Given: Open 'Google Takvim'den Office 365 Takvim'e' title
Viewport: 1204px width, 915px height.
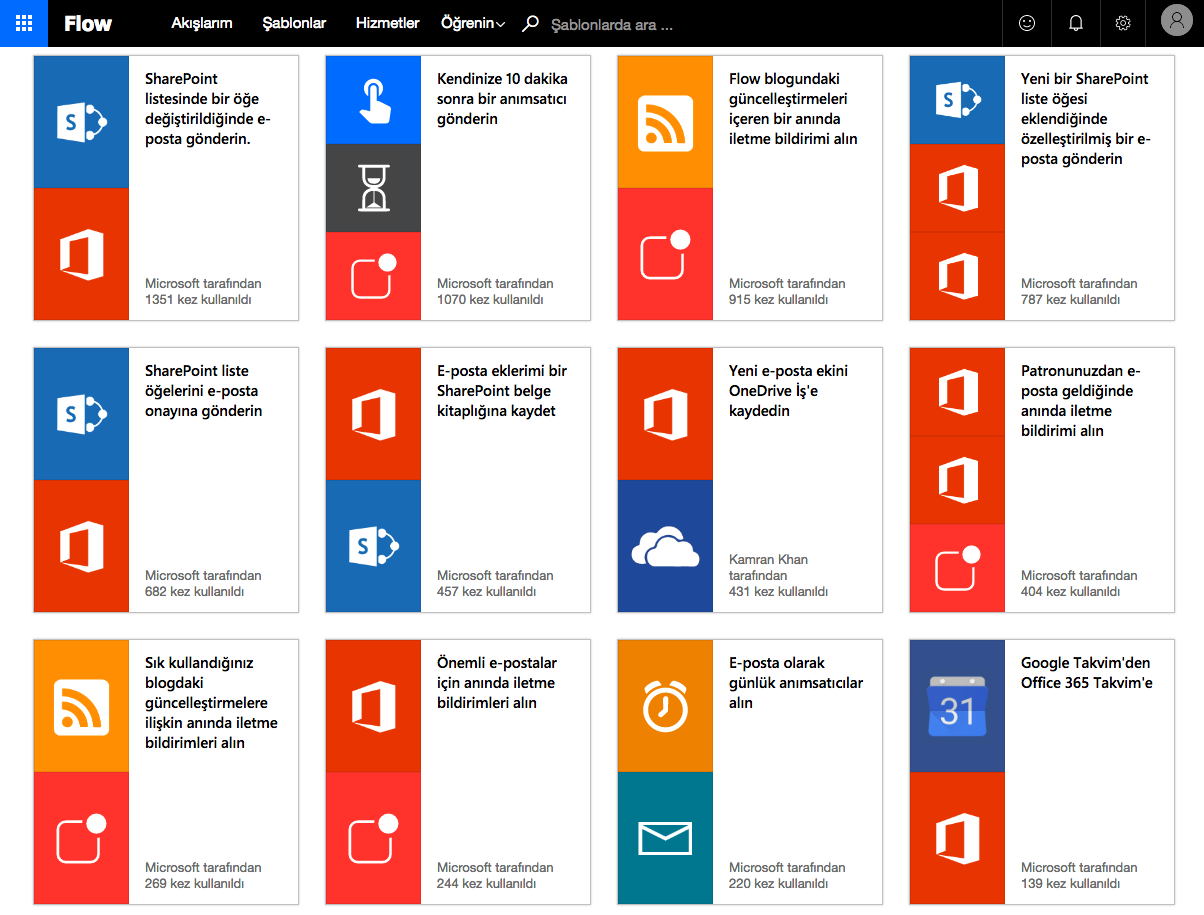Looking at the screenshot, I should [x=1087, y=673].
